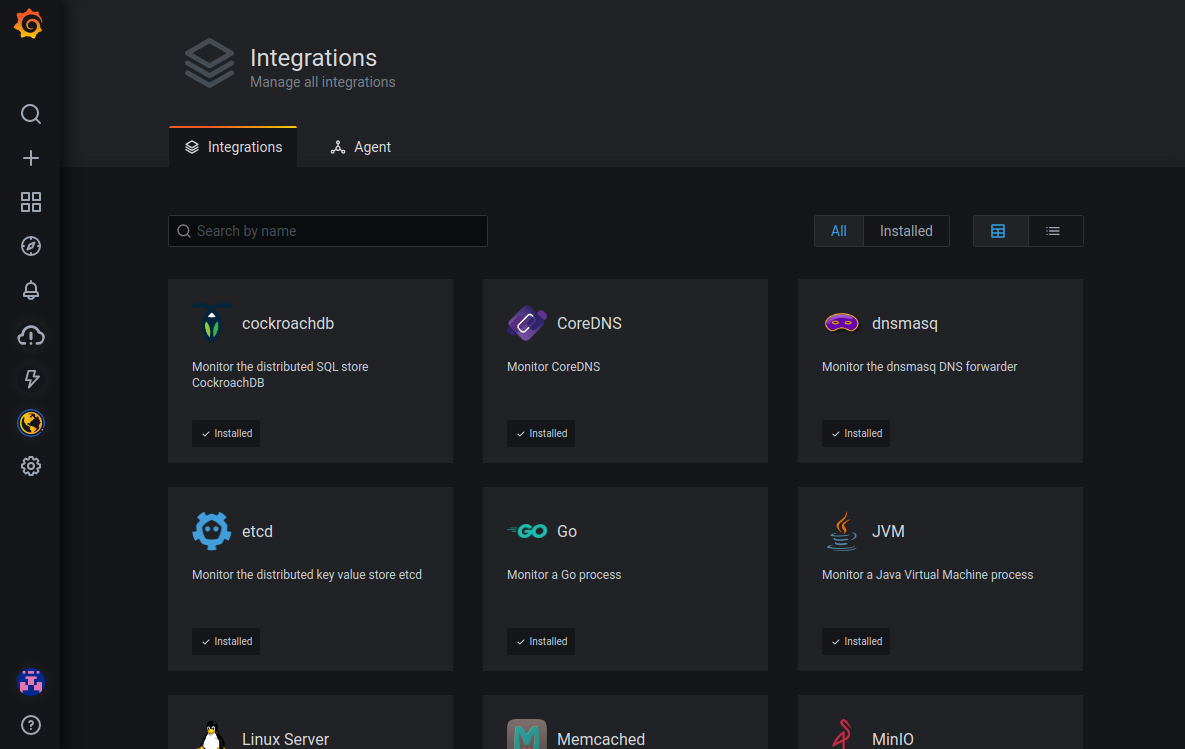This screenshot has height=749, width=1185.
Task: Click 'Monitor the distributed key value store etcd'
Action: pyautogui.click(x=307, y=574)
